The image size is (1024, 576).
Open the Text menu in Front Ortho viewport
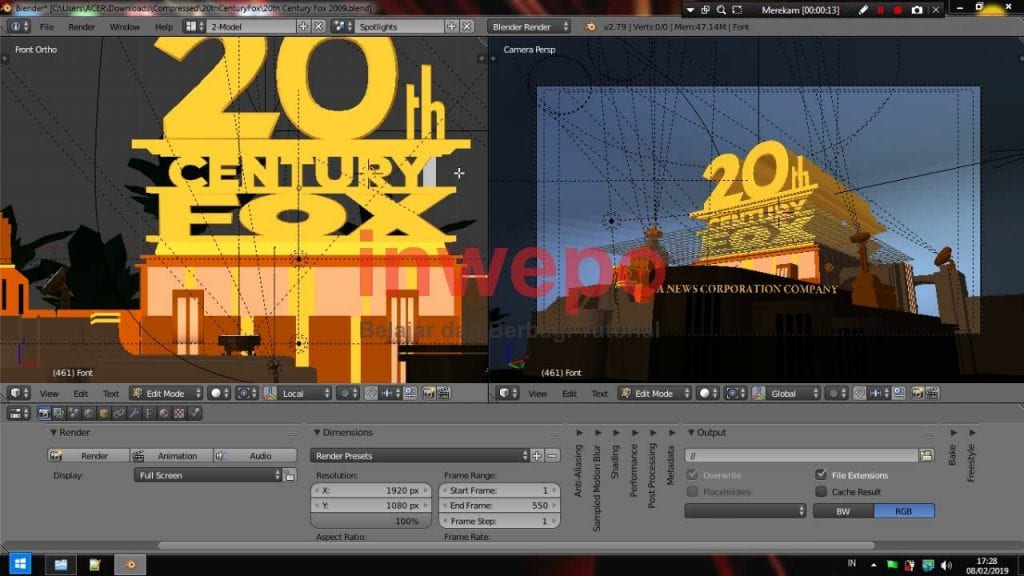coord(111,393)
